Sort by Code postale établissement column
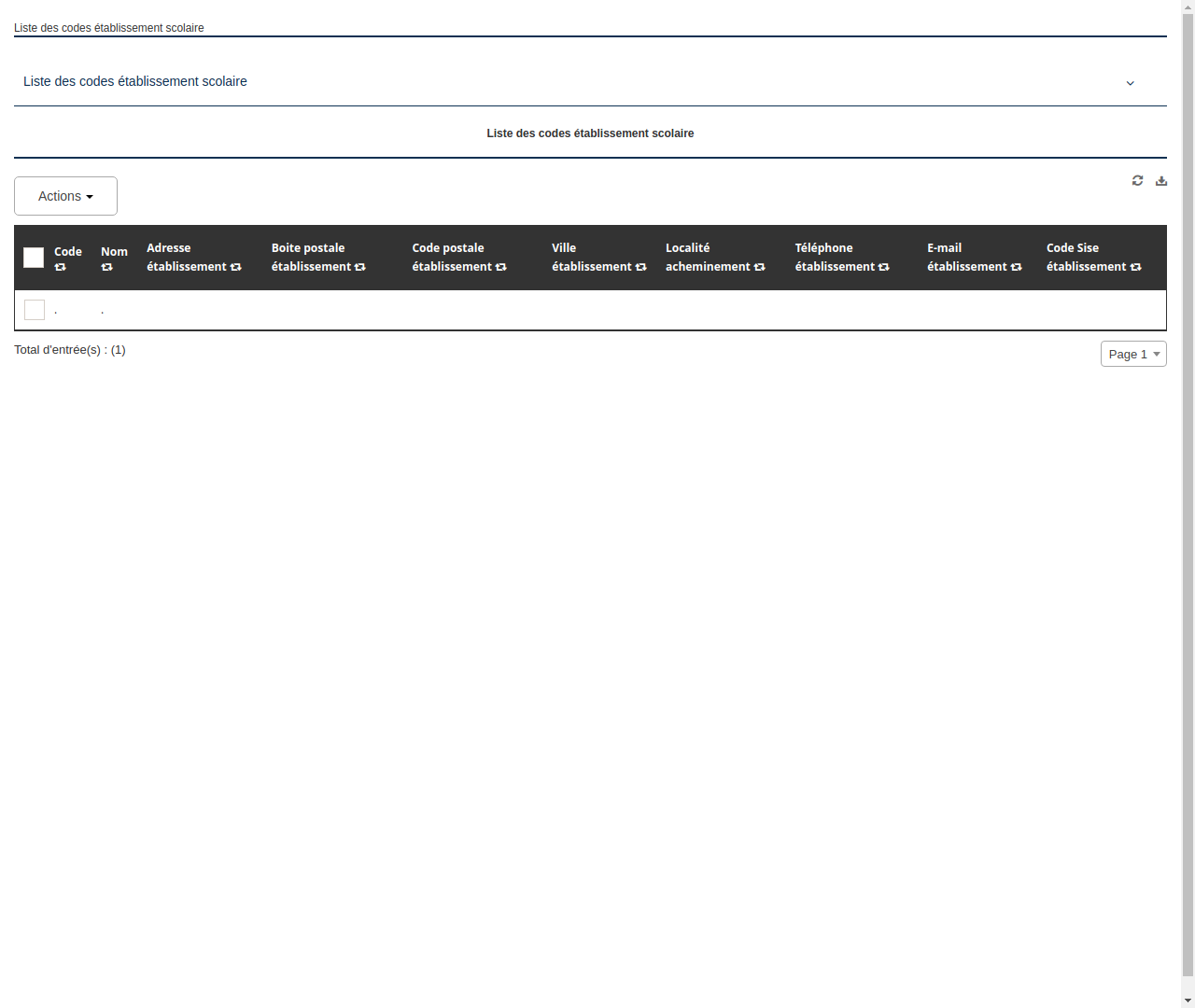This screenshot has width=1195, height=1008. 501,267
